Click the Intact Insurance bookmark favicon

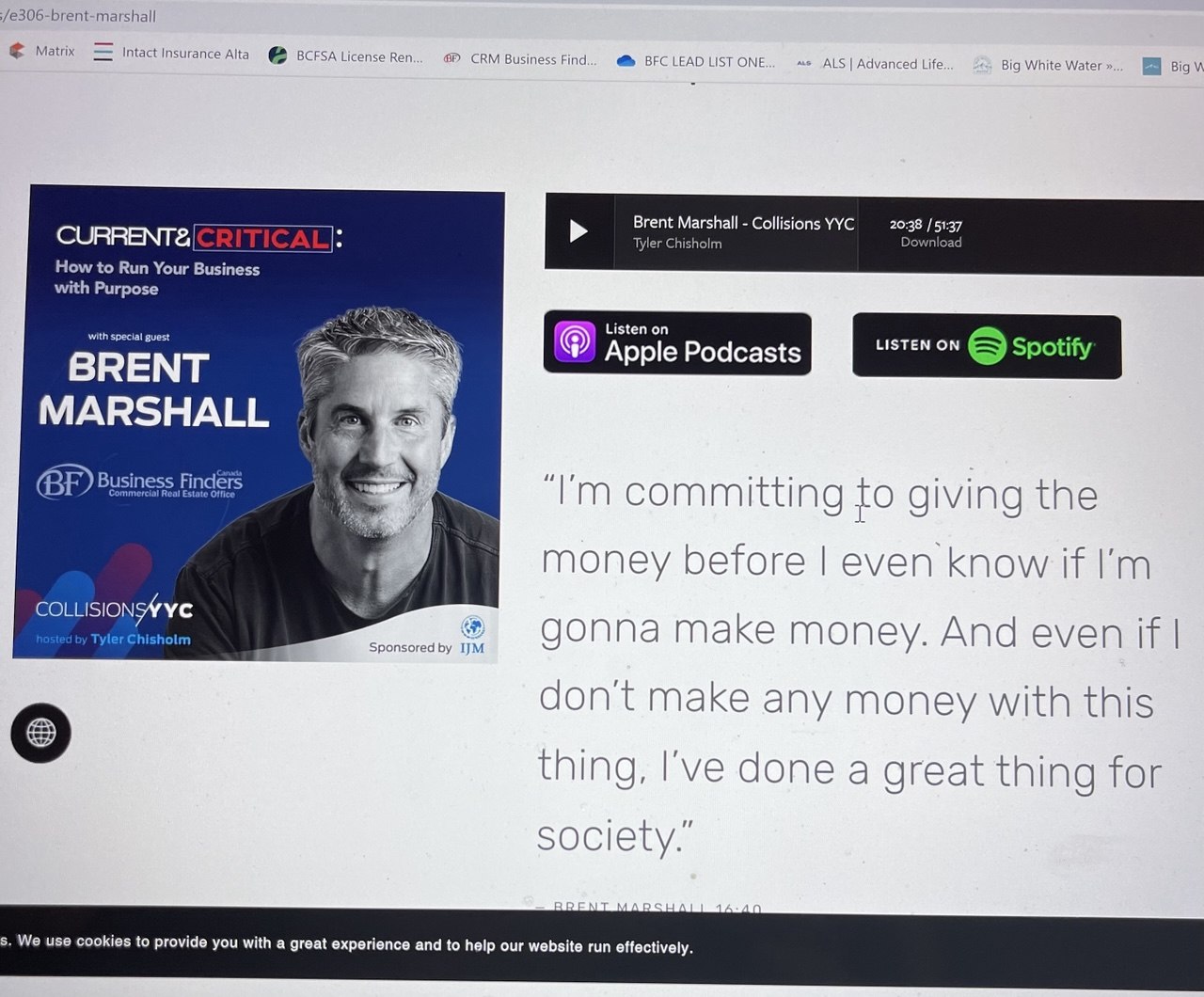pyautogui.click(x=103, y=52)
